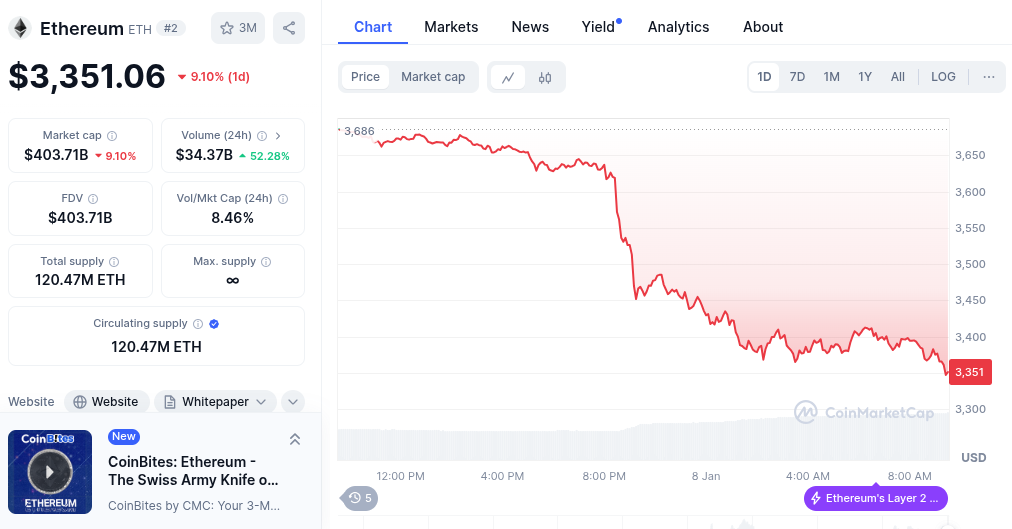Viewport: 1012px width, 529px height.
Task: Click Market cap info icon
Action: coord(112,136)
